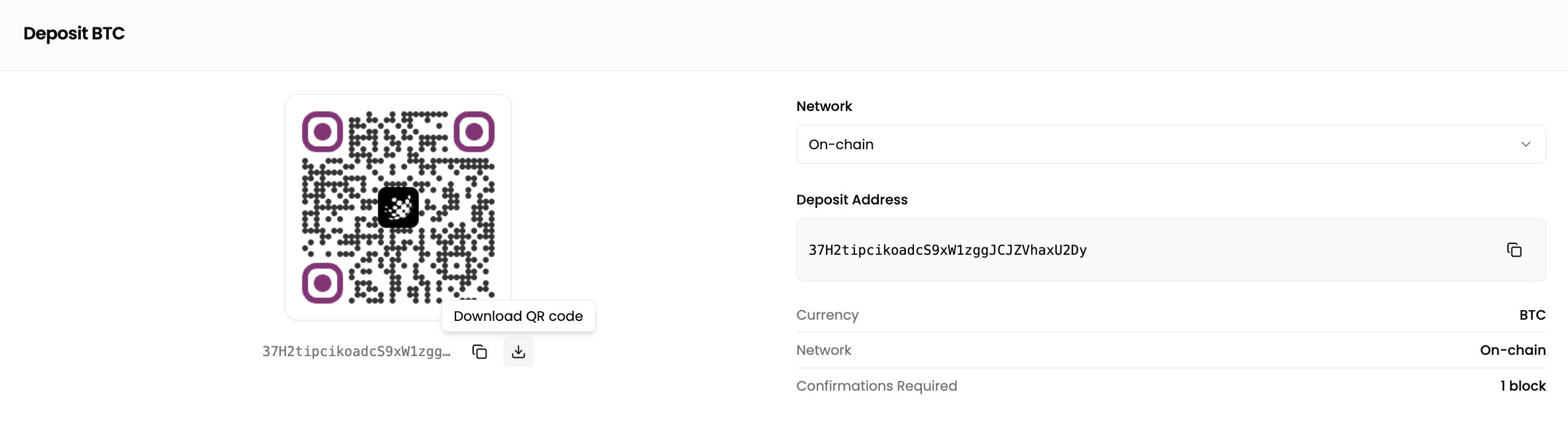The image size is (1568, 421).
Task: Copy the full deposit address from the address box
Action: tap(1514, 250)
